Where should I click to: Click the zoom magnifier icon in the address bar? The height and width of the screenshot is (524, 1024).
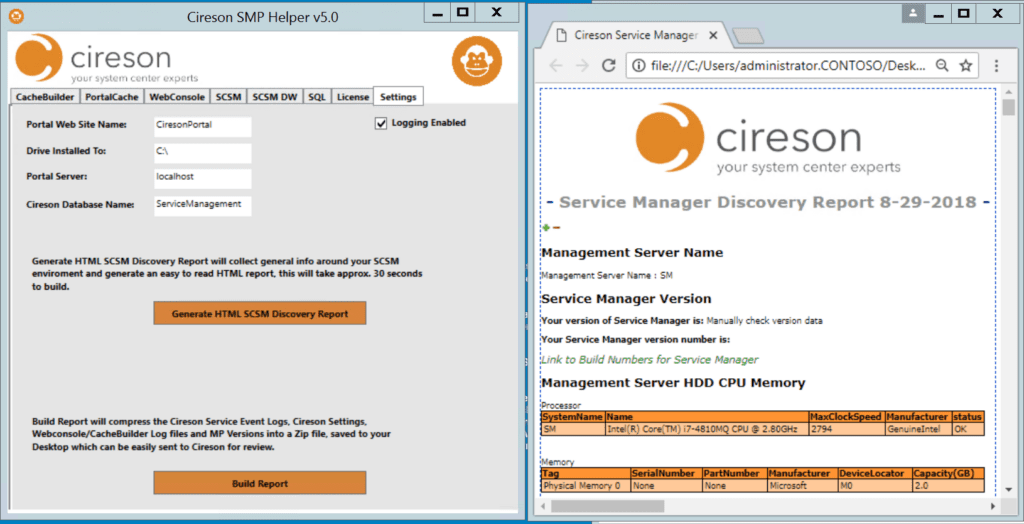pyautogui.click(x=942, y=65)
